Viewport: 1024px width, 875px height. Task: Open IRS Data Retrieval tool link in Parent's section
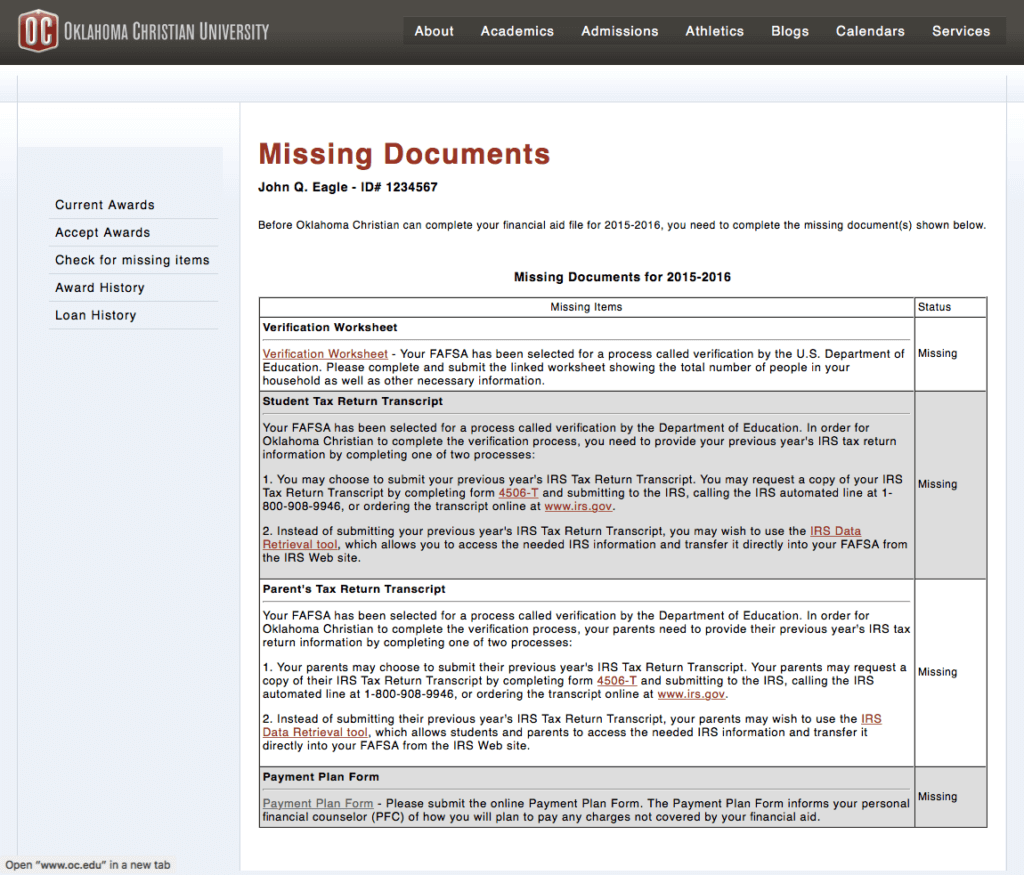[315, 732]
